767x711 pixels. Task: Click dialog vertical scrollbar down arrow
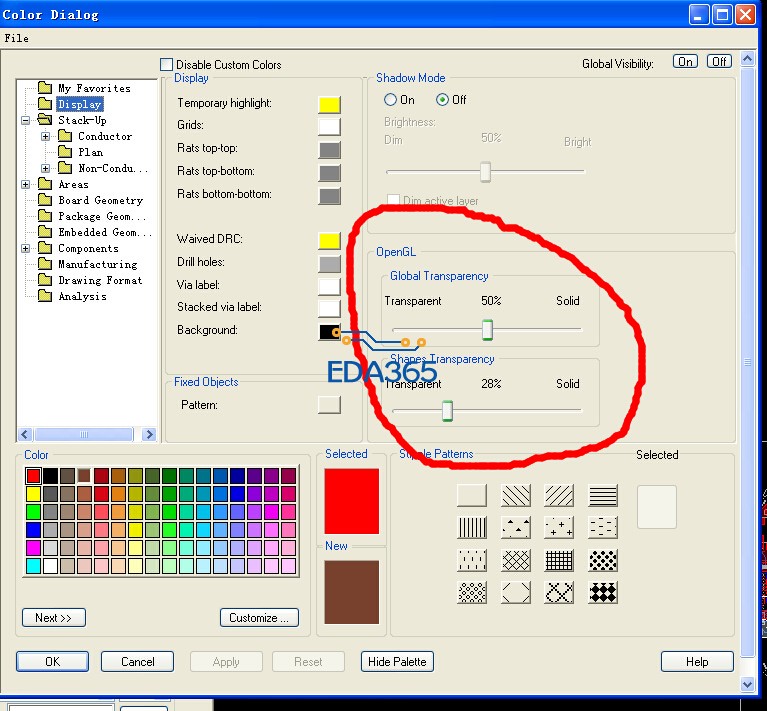747,685
